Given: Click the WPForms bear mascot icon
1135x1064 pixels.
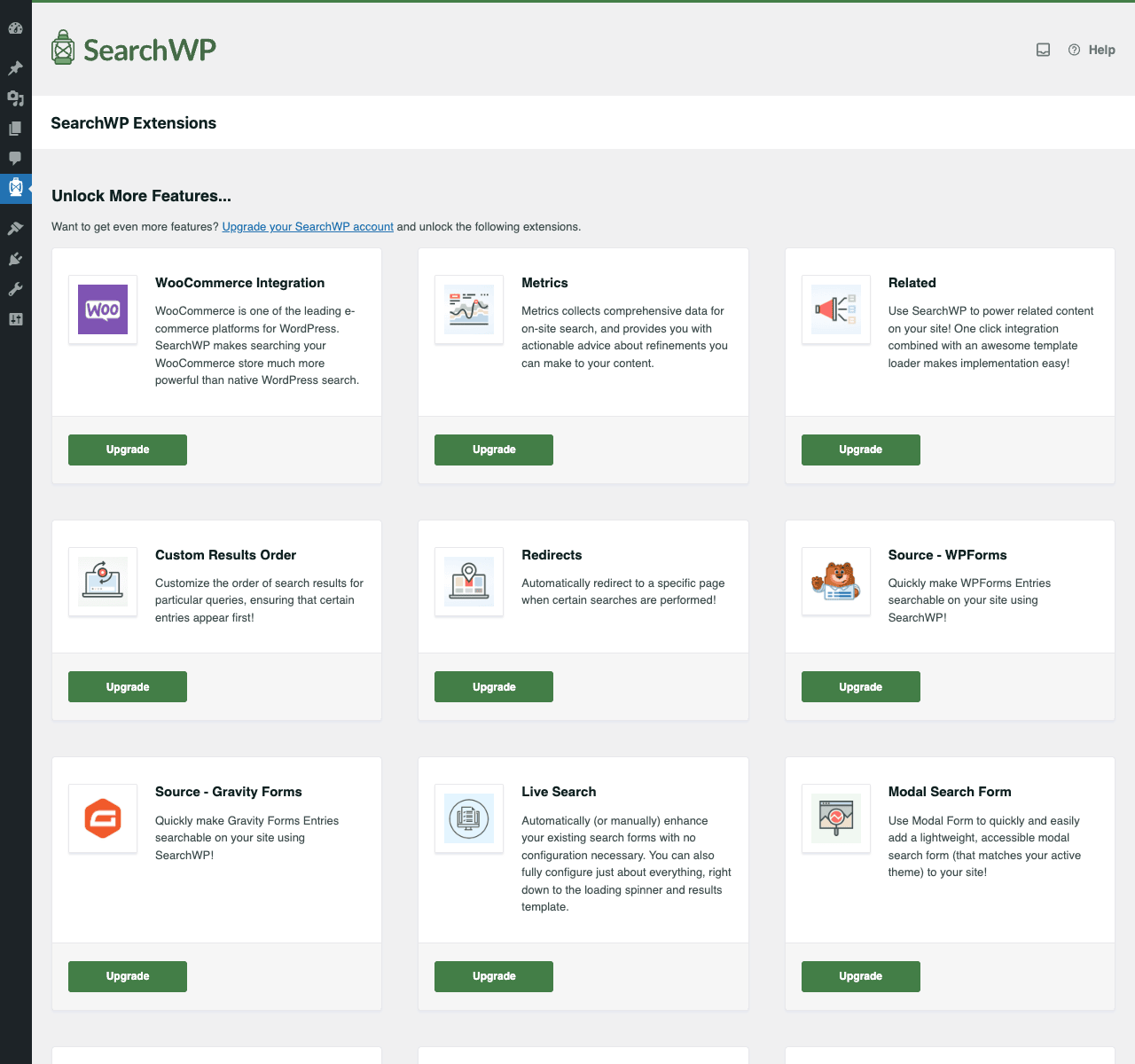Looking at the screenshot, I should pos(836,582).
